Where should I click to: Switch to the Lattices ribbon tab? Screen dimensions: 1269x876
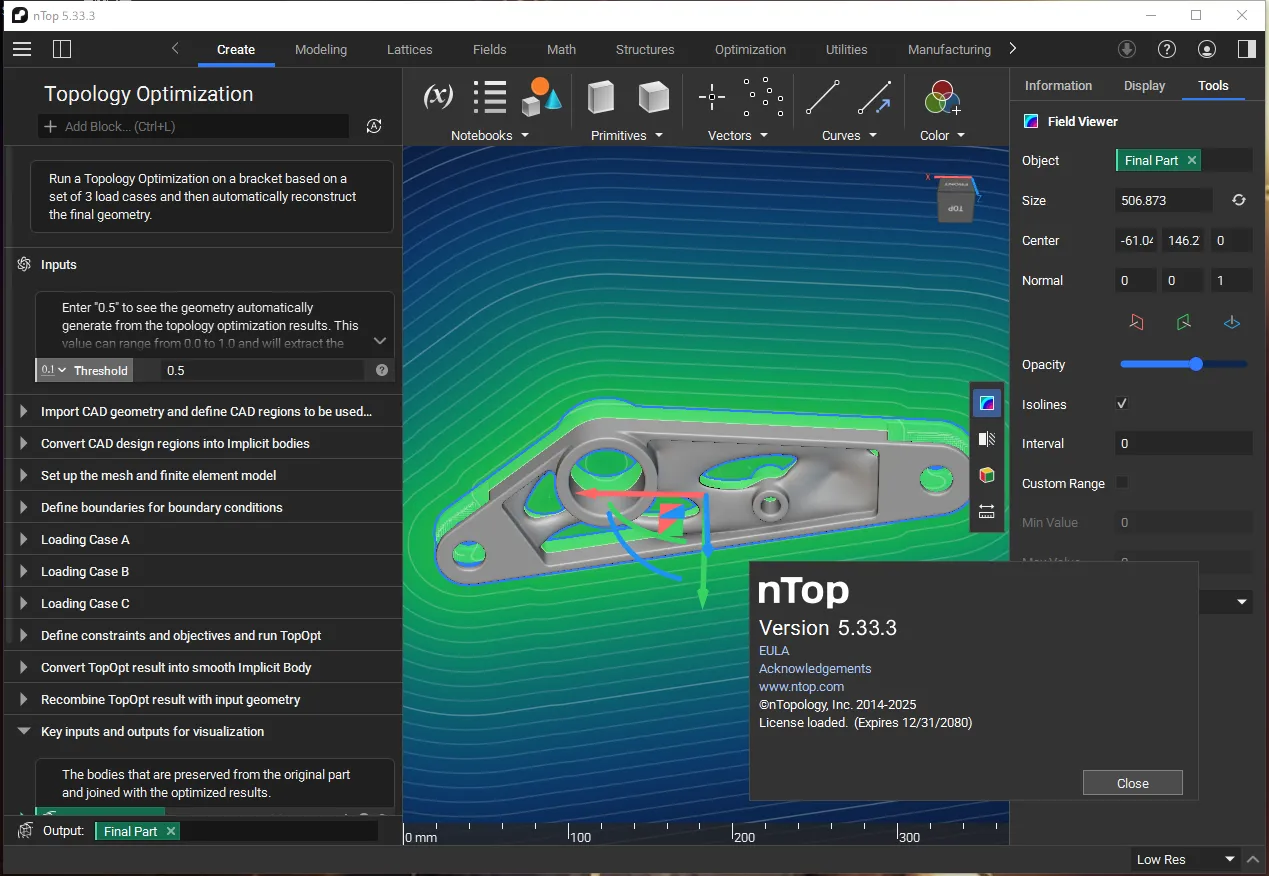pyautogui.click(x=409, y=49)
